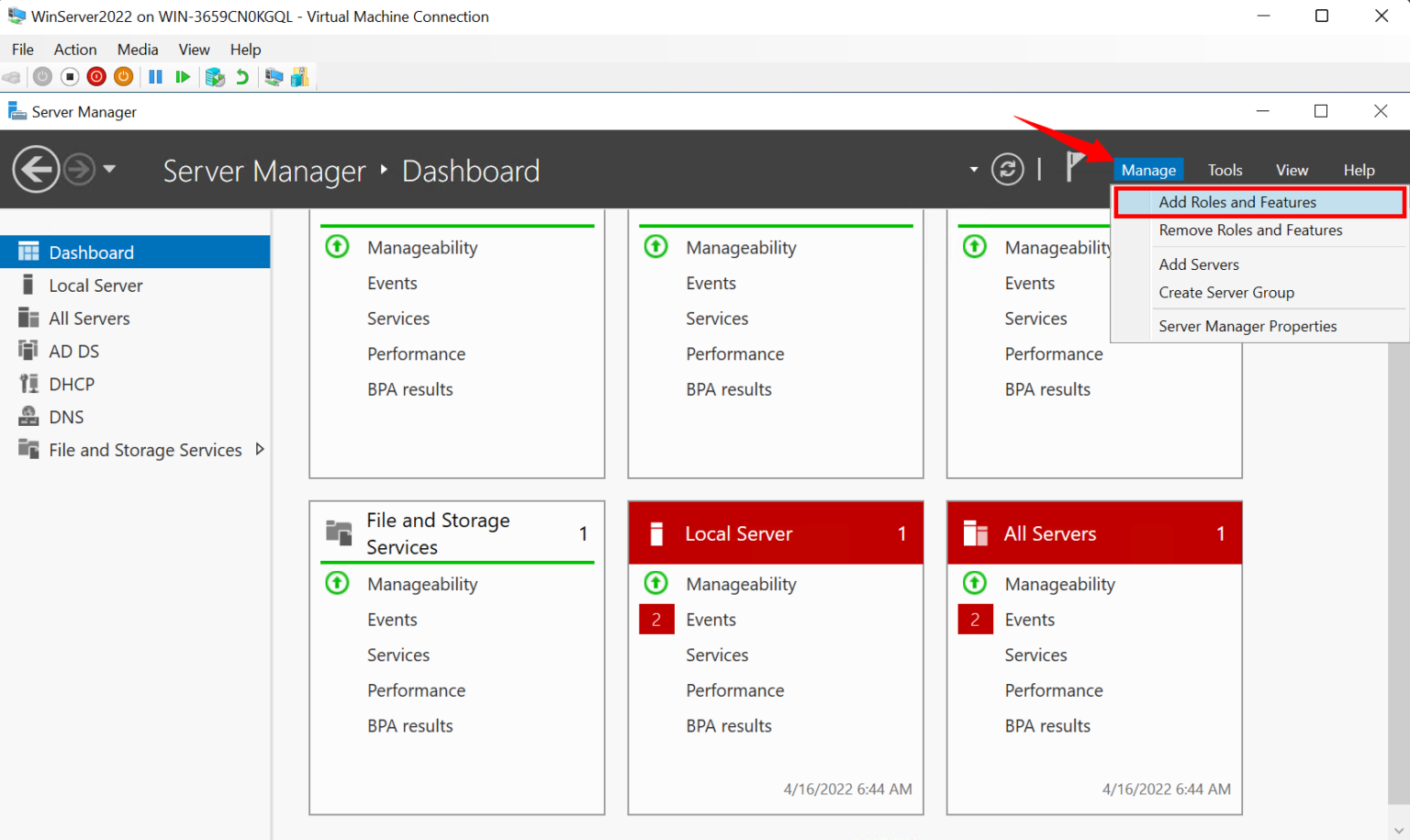
Task: Click the Checkpoint icon in VM toolbar
Action: tap(215, 77)
